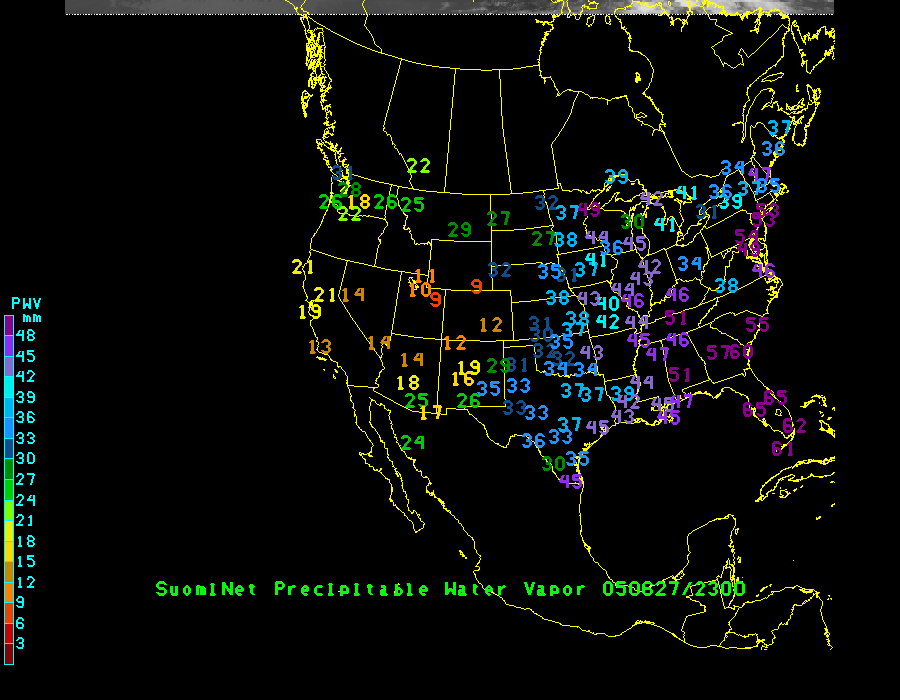Click the 37 value in Maine
Image resolution: width=900 pixels, height=700 pixels.
coord(779,128)
